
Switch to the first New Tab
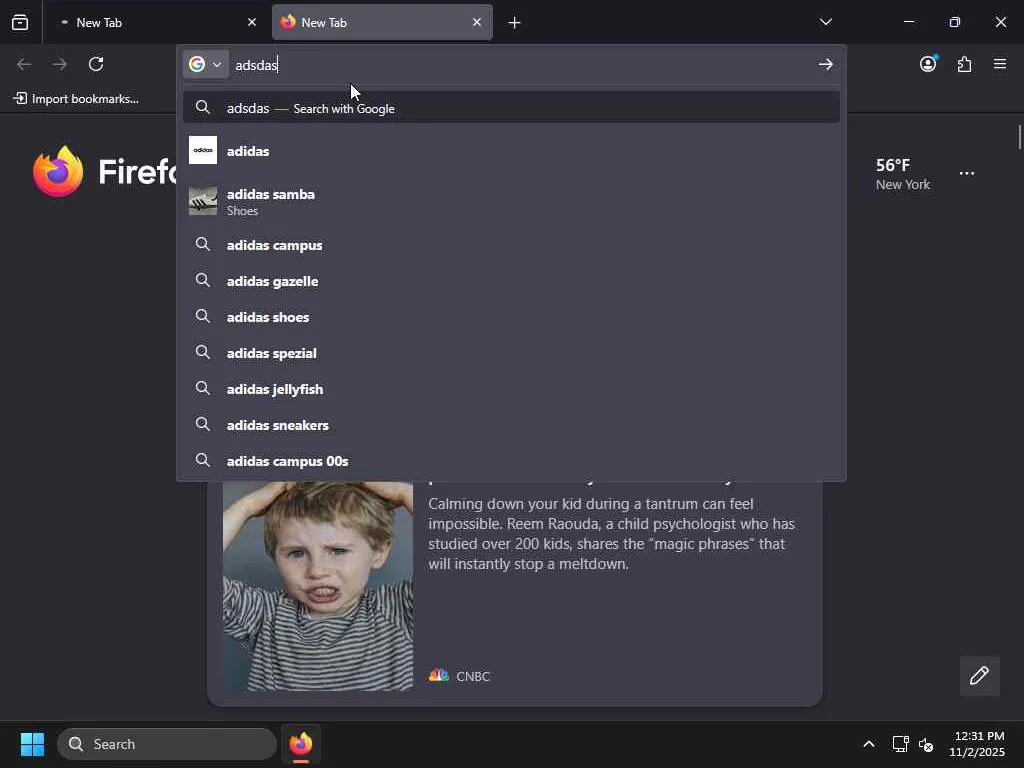[157, 22]
